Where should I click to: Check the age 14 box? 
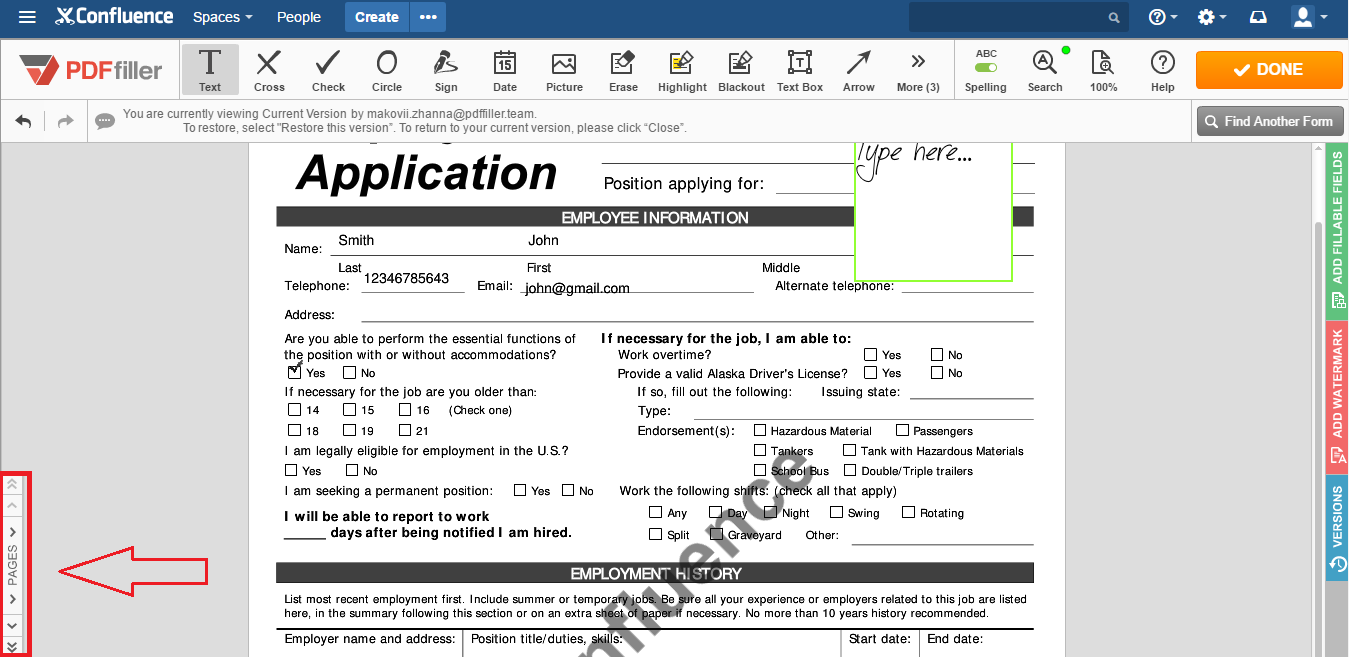tap(294, 409)
